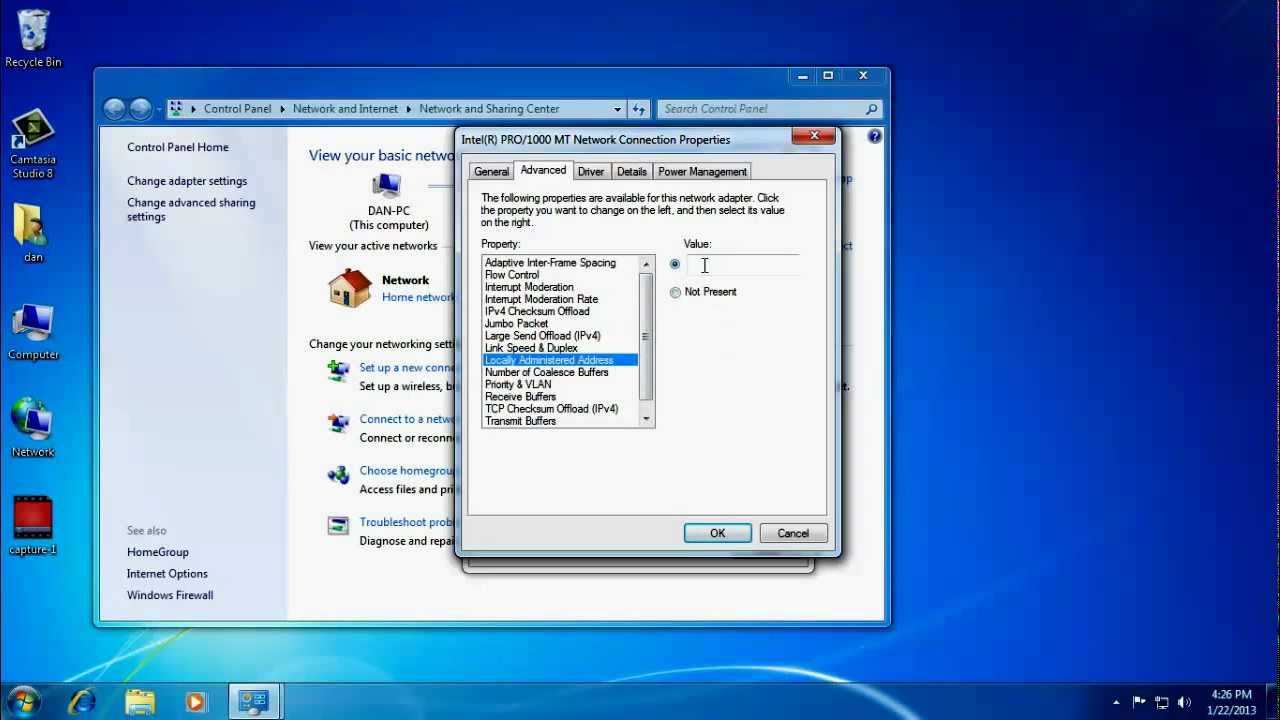
Task: Open Change advanced sharing settings link
Action: tap(191, 209)
